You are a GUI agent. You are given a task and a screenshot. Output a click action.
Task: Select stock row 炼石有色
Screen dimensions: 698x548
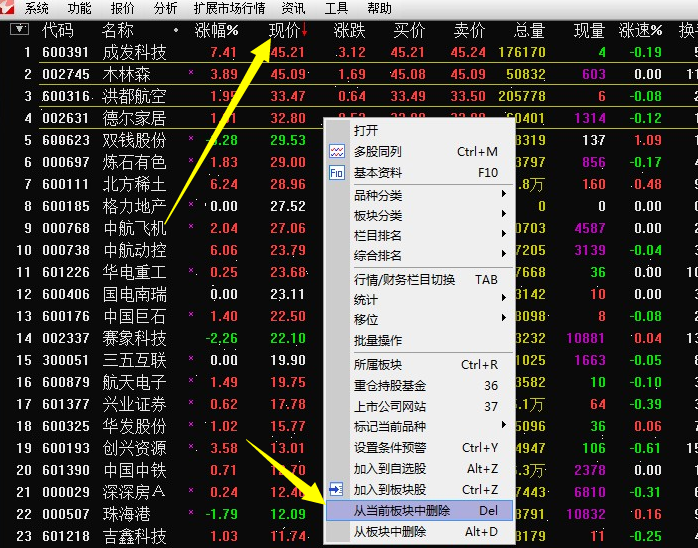tap(349, 162)
